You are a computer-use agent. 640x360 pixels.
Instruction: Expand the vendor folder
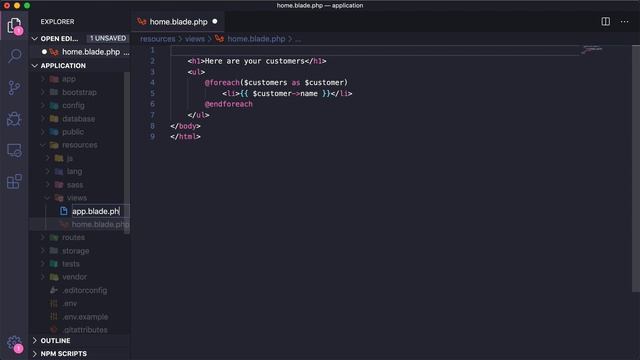click(74, 277)
